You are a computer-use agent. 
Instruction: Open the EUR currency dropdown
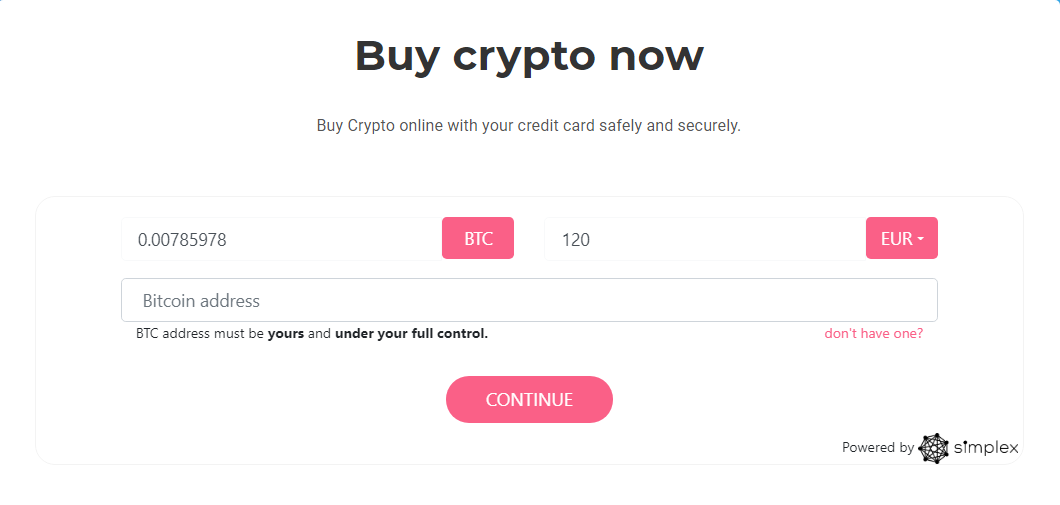tap(901, 239)
